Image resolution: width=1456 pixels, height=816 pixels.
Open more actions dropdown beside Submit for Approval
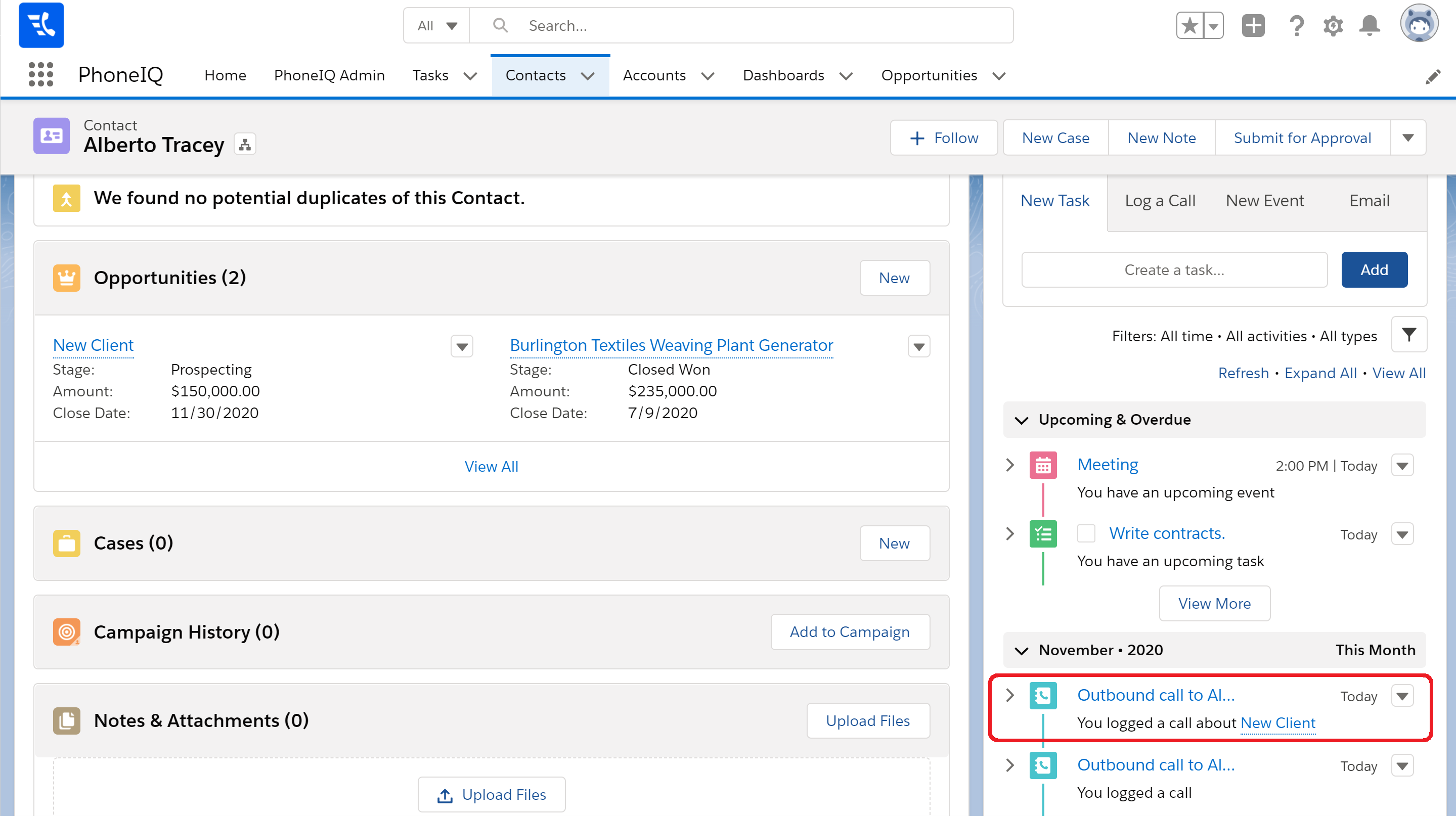[x=1408, y=138]
